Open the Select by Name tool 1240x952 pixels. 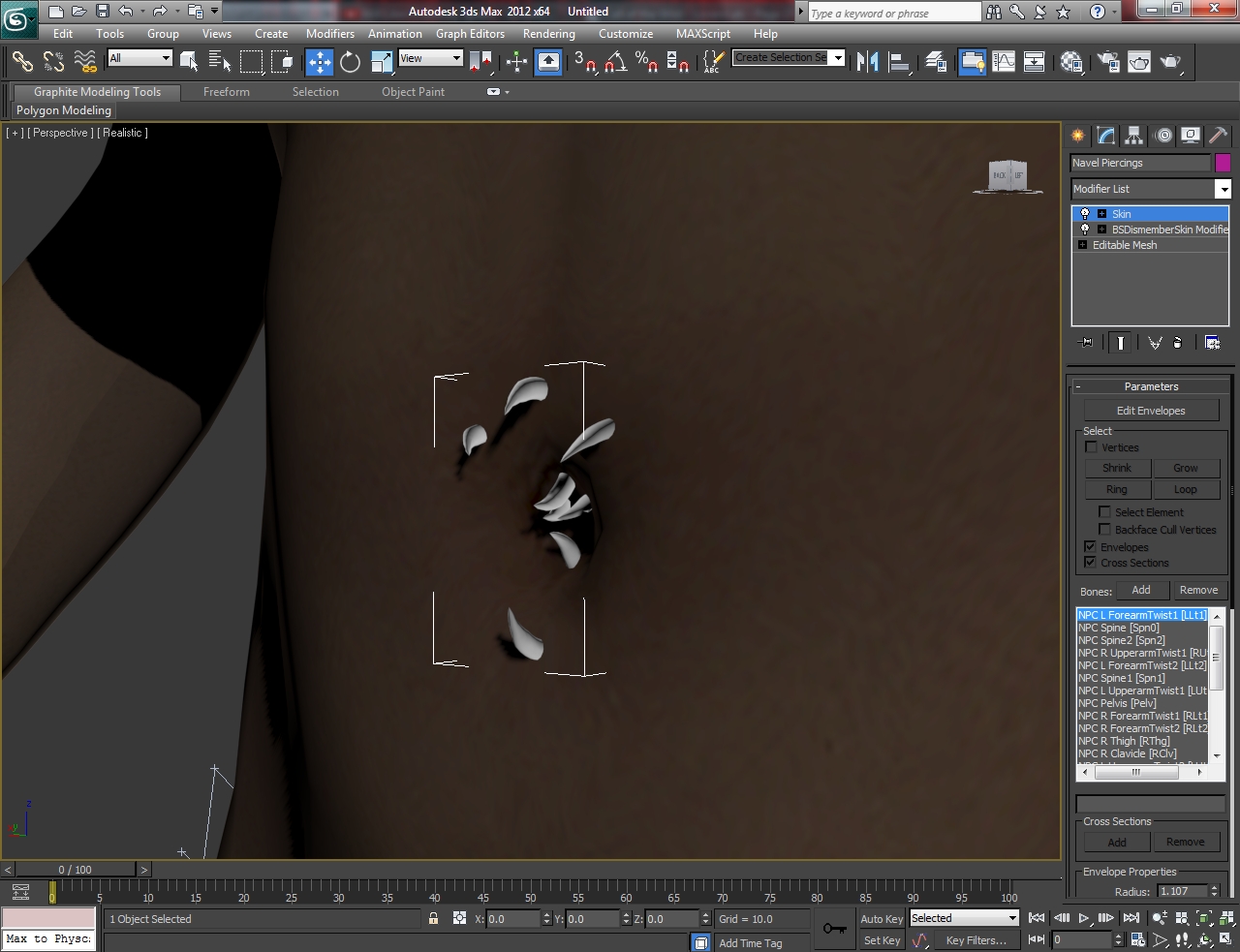(220, 62)
